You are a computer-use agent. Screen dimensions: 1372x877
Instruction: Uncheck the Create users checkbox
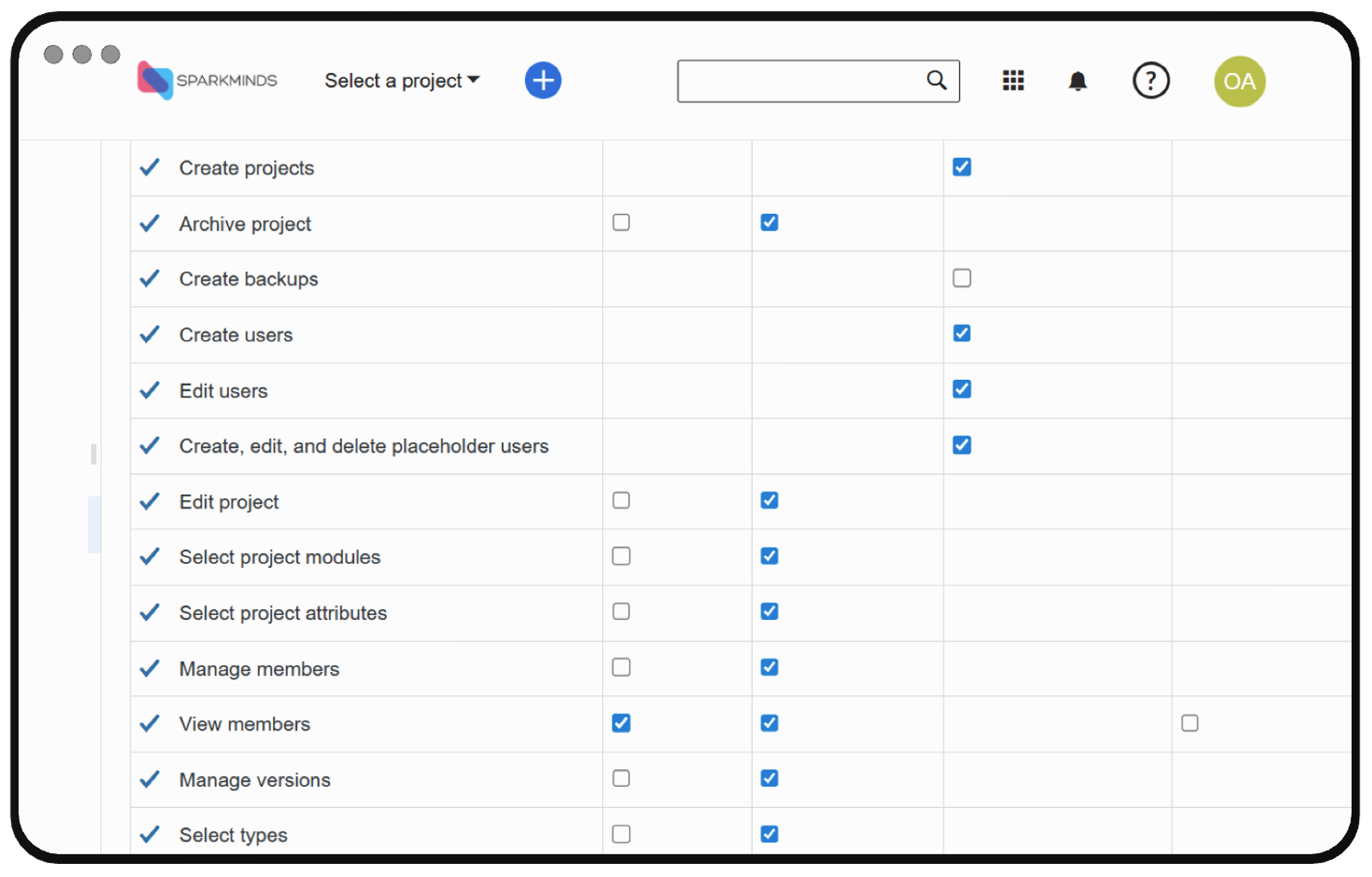961,333
